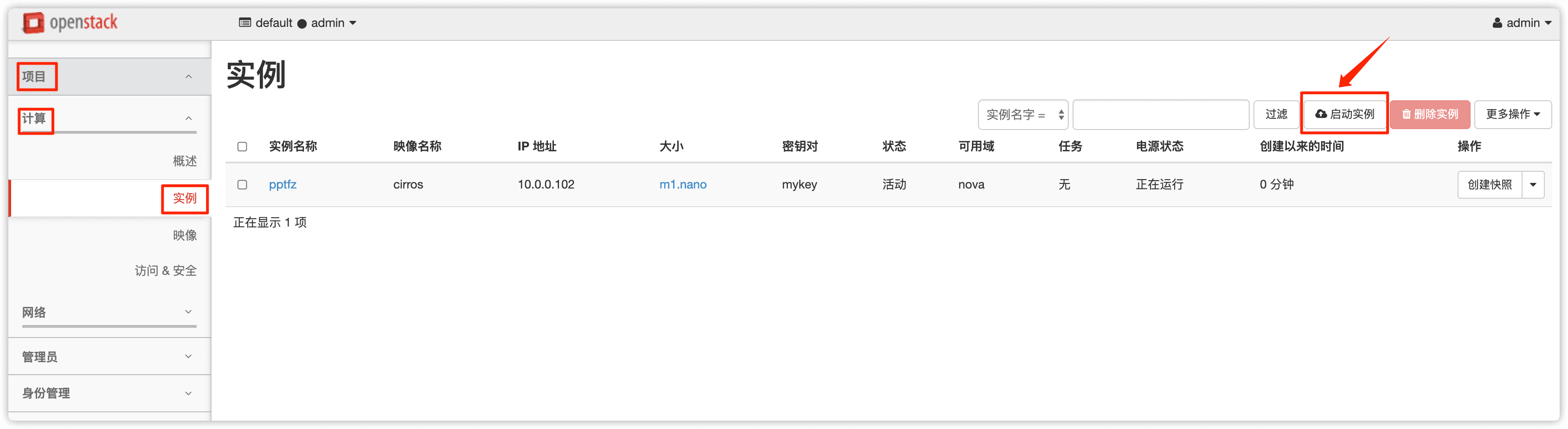Click the 电源状态 column header

tap(1160, 146)
